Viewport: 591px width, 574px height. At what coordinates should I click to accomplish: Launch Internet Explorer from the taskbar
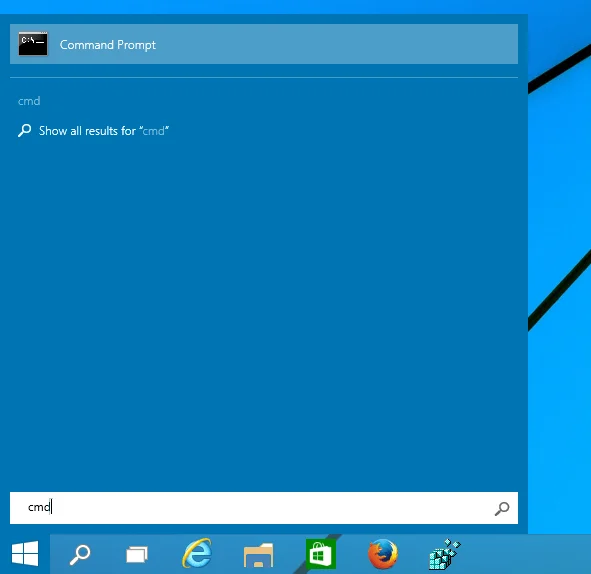(197, 554)
